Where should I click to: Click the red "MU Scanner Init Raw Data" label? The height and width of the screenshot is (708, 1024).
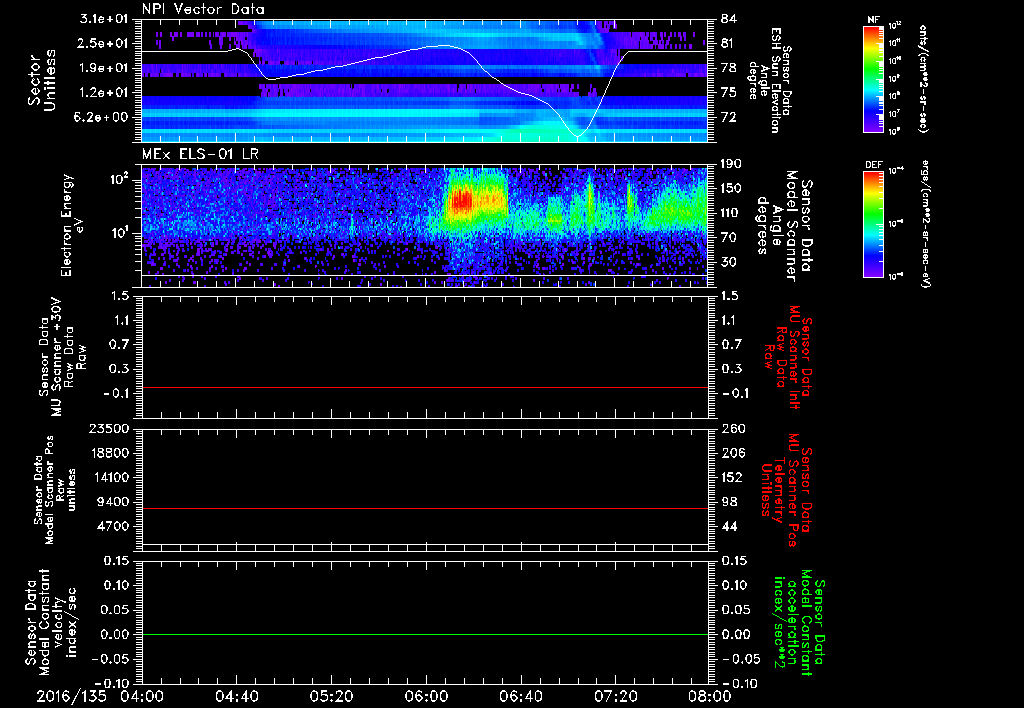pos(787,357)
